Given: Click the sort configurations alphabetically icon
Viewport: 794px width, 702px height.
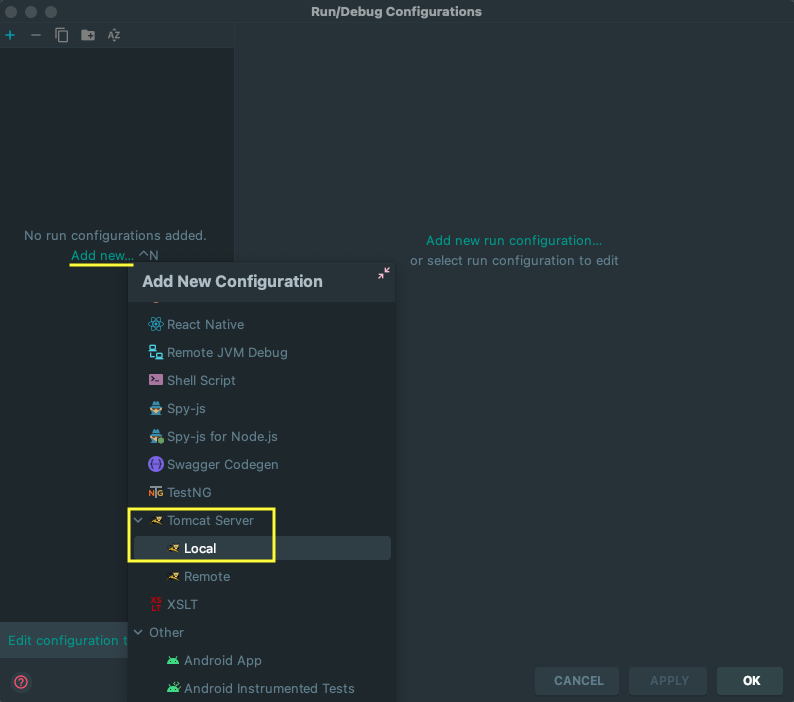Looking at the screenshot, I should 114,35.
